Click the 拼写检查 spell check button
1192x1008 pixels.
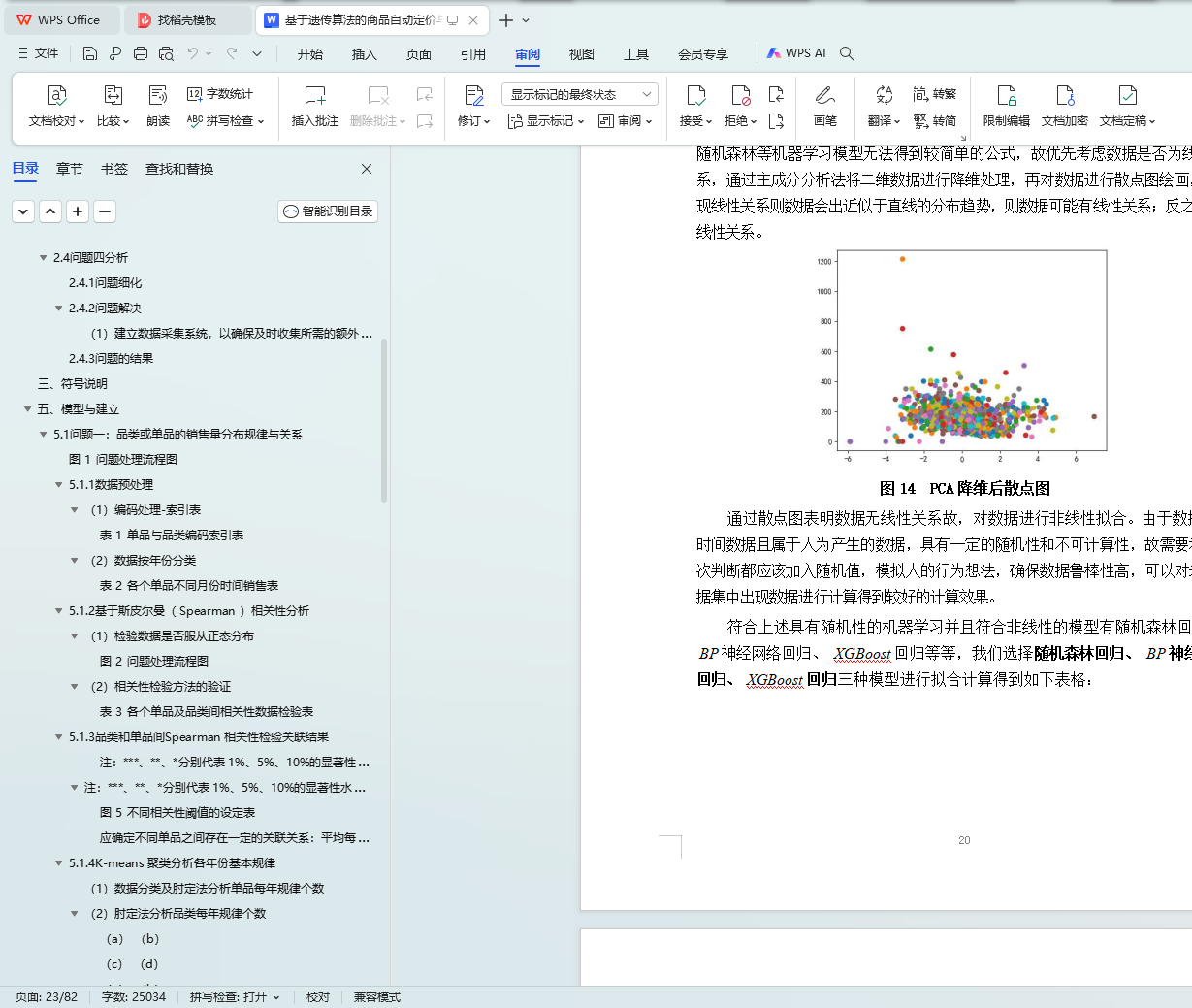pyautogui.click(x=226, y=121)
